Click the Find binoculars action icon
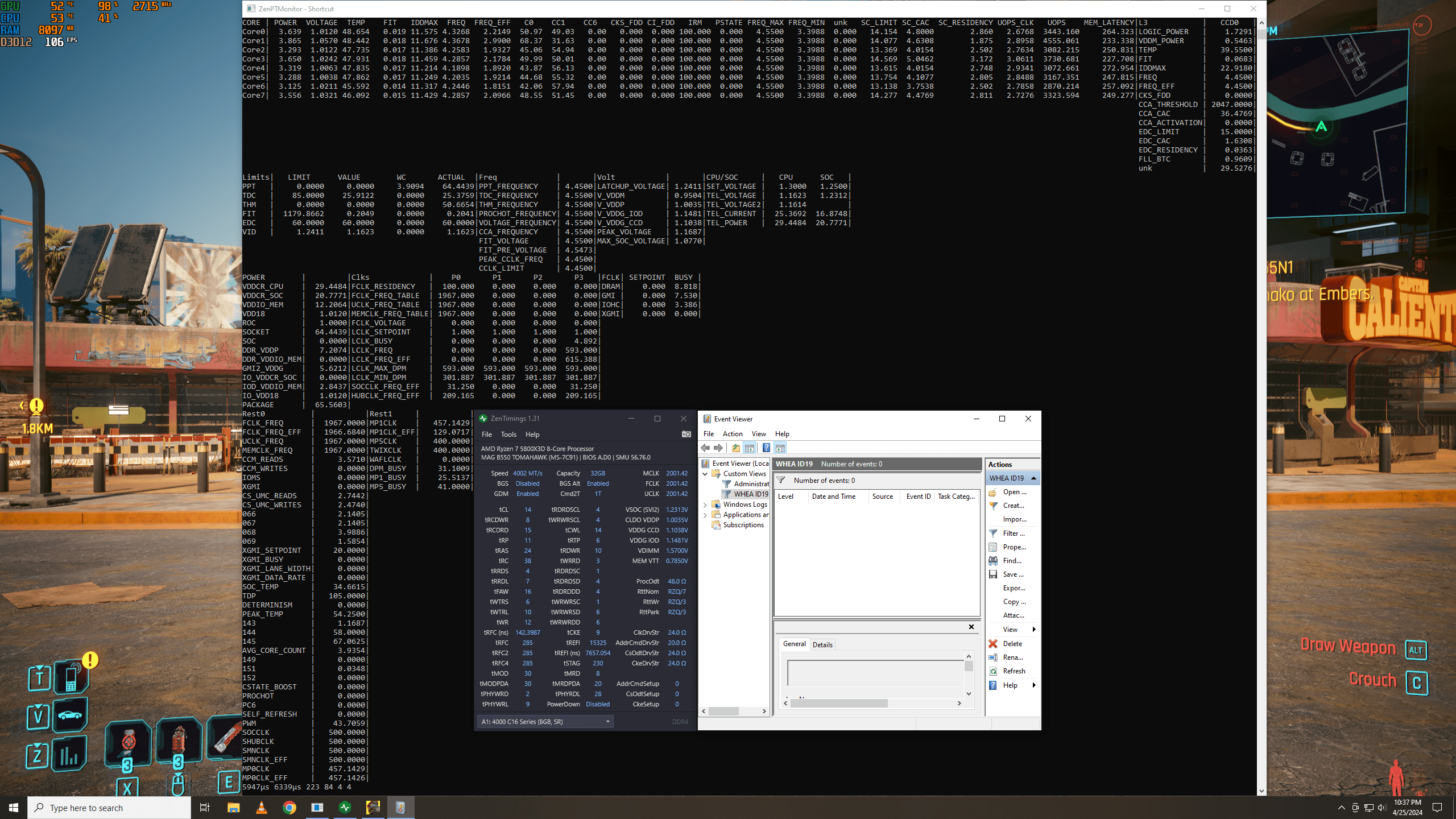1456x819 pixels. point(993,561)
